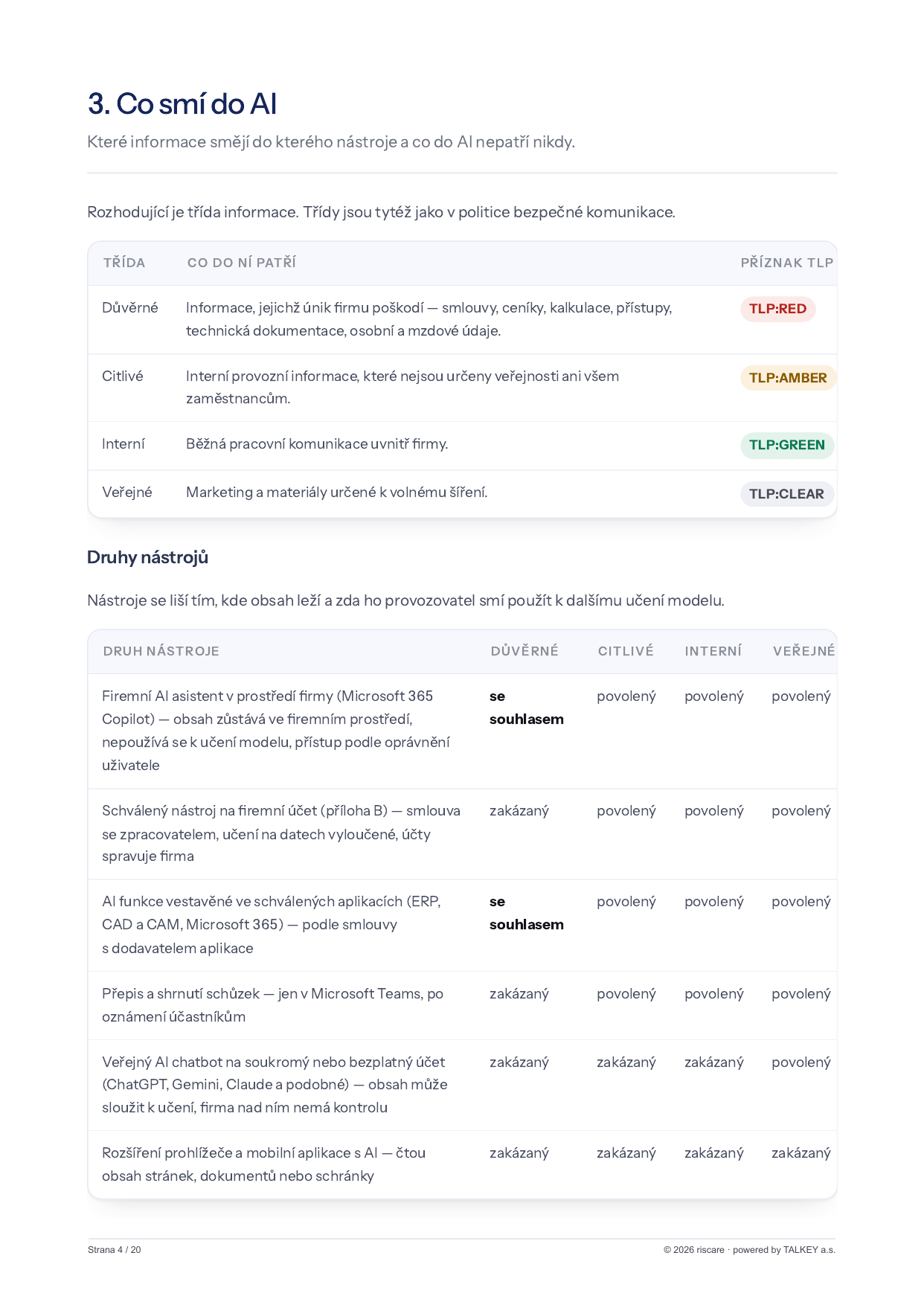Image resolution: width=924 pixels, height=1305 pixels.
Task: Click the 'DŮVĚRNÉ' column header in tools table
Action: [524, 651]
